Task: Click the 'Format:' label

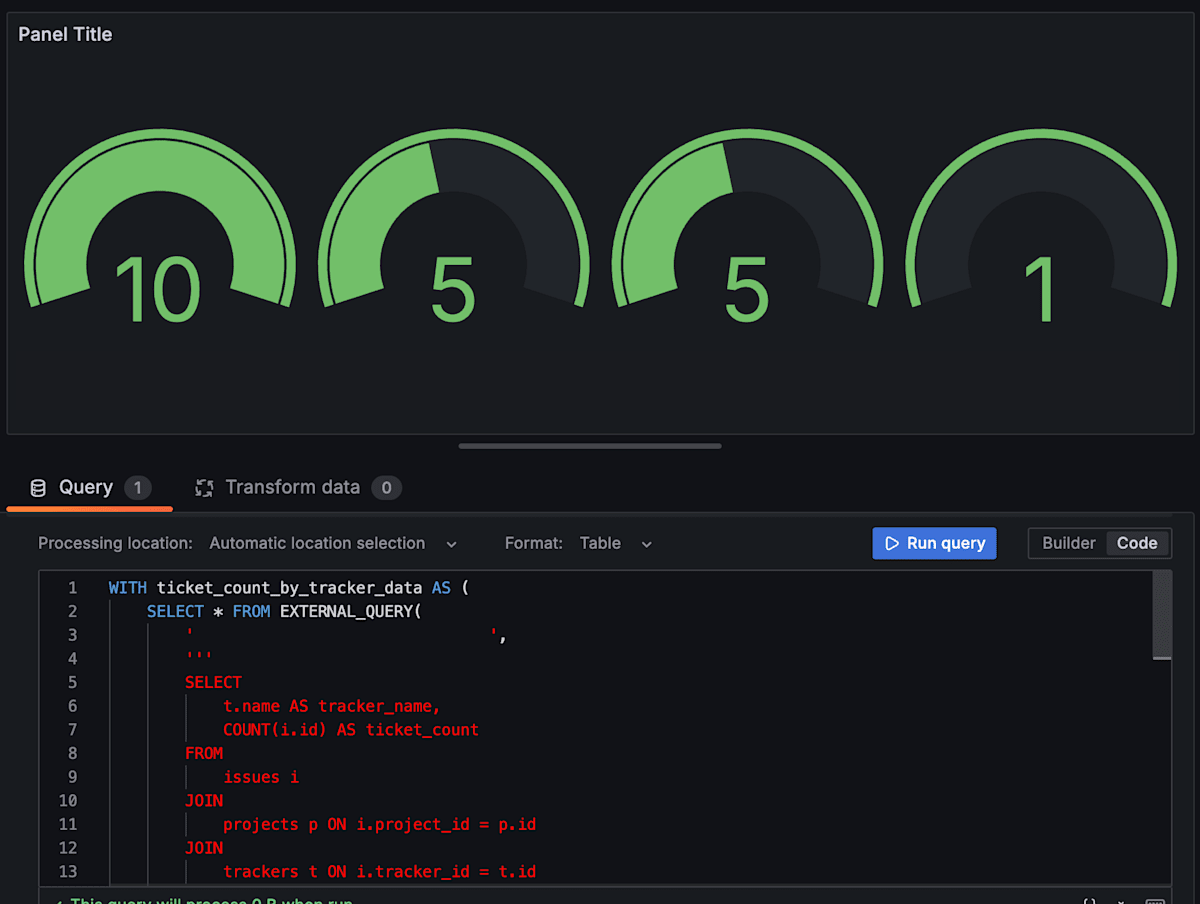Action: coord(534,543)
